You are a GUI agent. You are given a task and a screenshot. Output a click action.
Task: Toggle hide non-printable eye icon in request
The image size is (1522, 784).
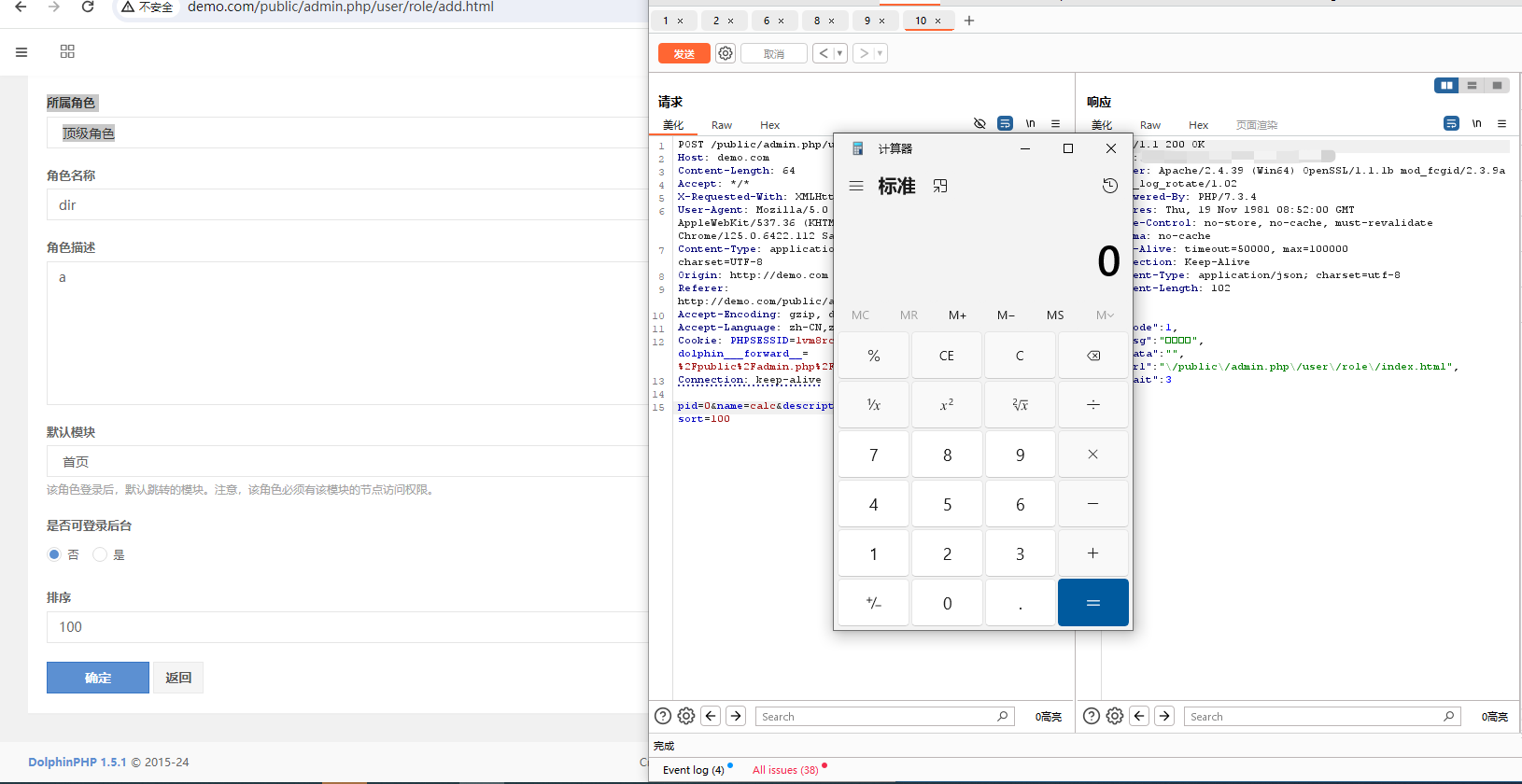click(x=979, y=123)
